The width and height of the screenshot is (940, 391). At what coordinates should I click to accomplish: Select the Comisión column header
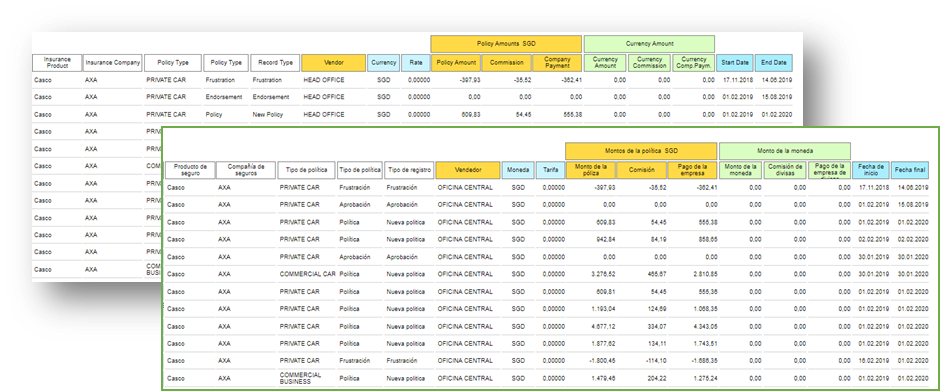coord(641,170)
